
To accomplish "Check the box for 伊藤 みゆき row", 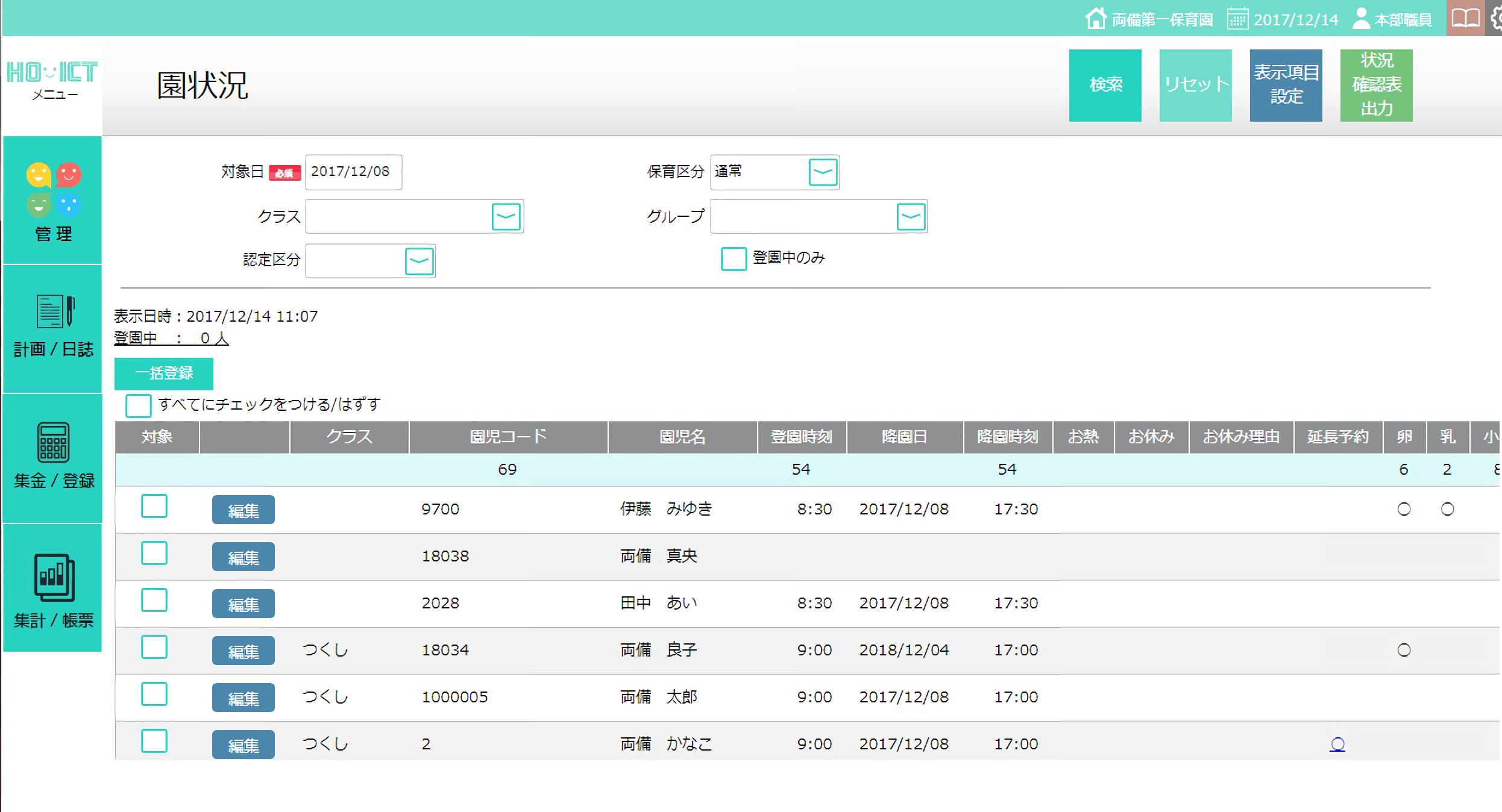I will click(x=154, y=506).
